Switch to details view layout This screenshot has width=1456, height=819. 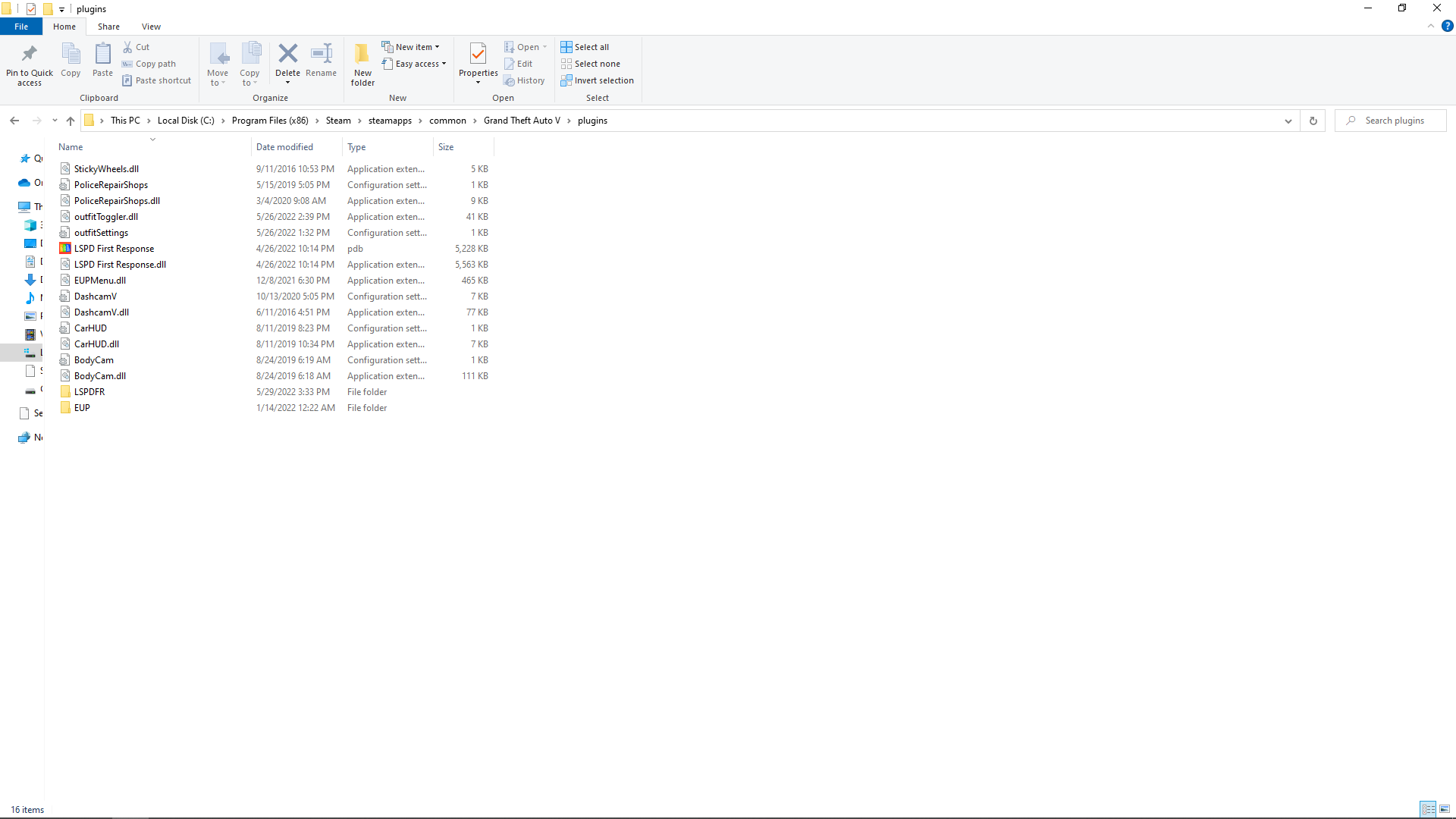pos(1428,809)
